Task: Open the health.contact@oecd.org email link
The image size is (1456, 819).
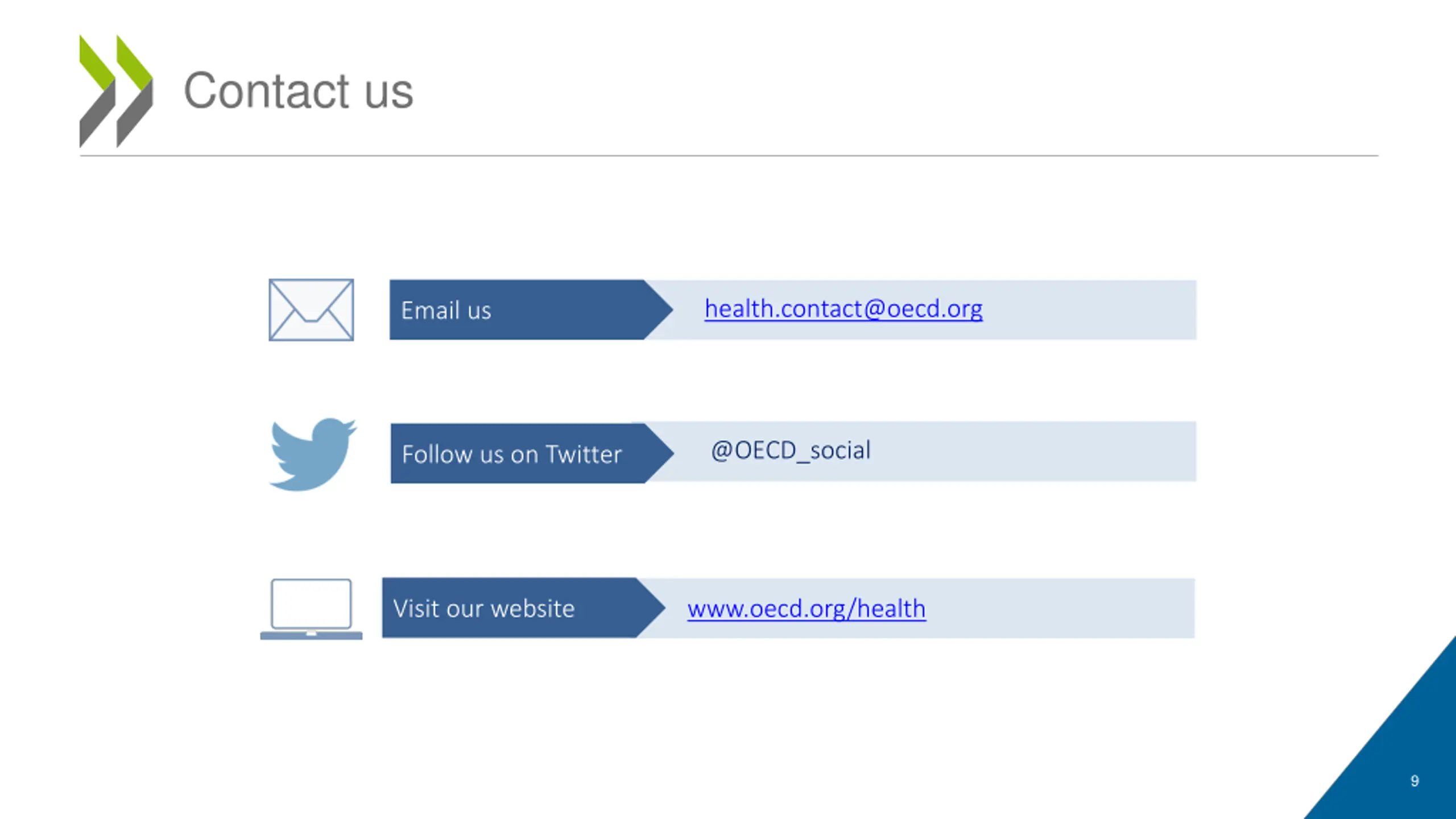Action: [843, 309]
